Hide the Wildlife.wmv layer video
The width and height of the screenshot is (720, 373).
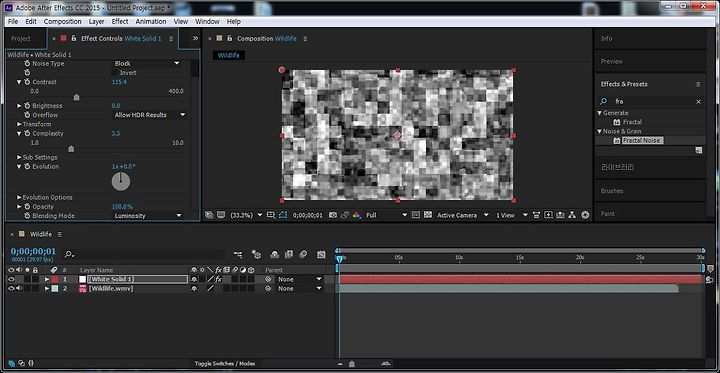(11, 288)
